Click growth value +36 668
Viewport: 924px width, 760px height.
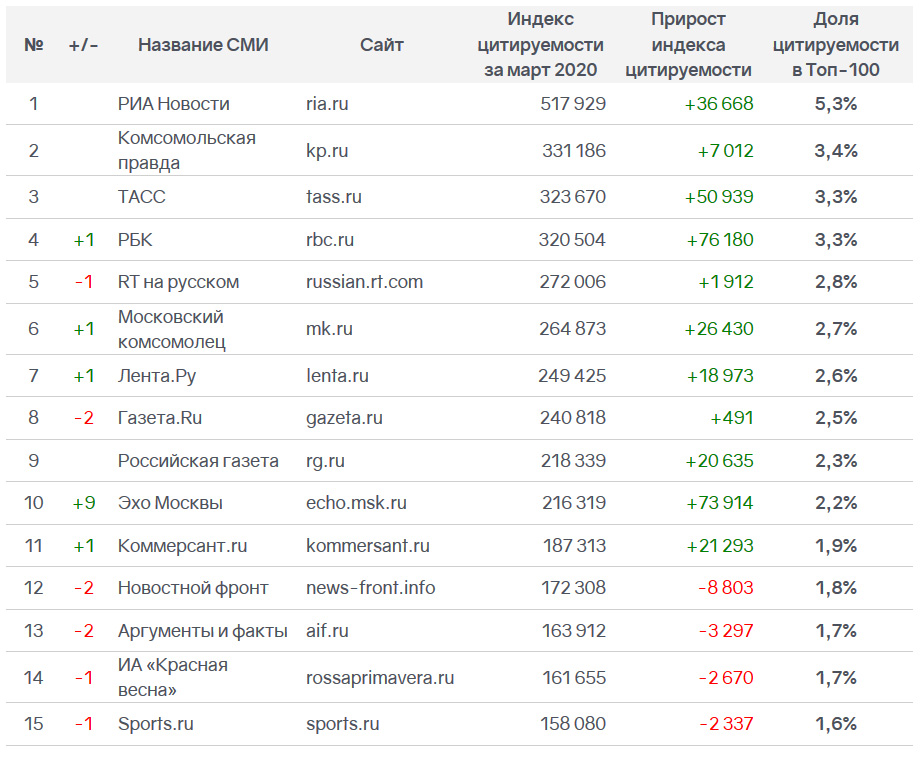point(719,104)
